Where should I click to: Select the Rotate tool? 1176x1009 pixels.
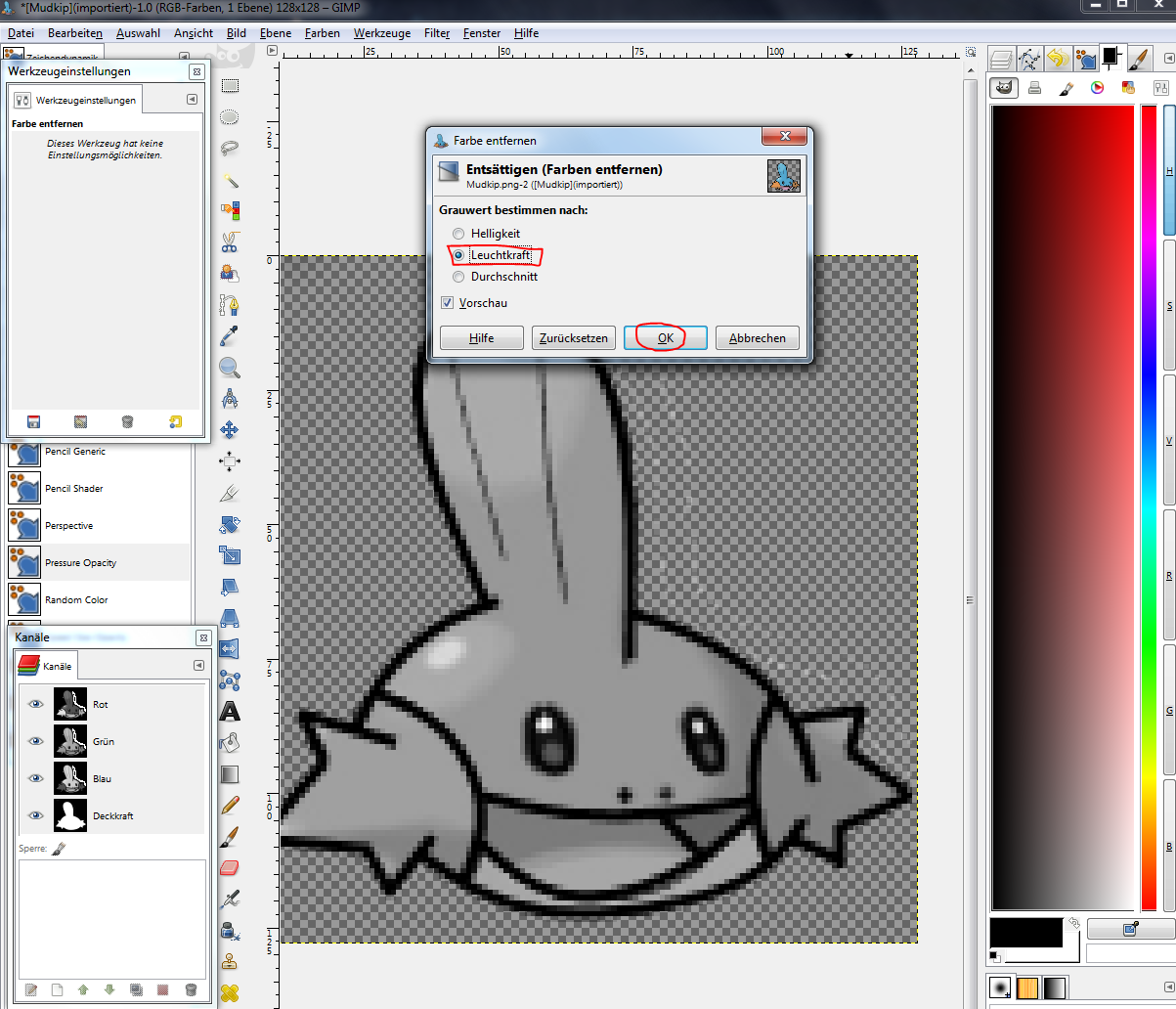[x=230, y=524]
